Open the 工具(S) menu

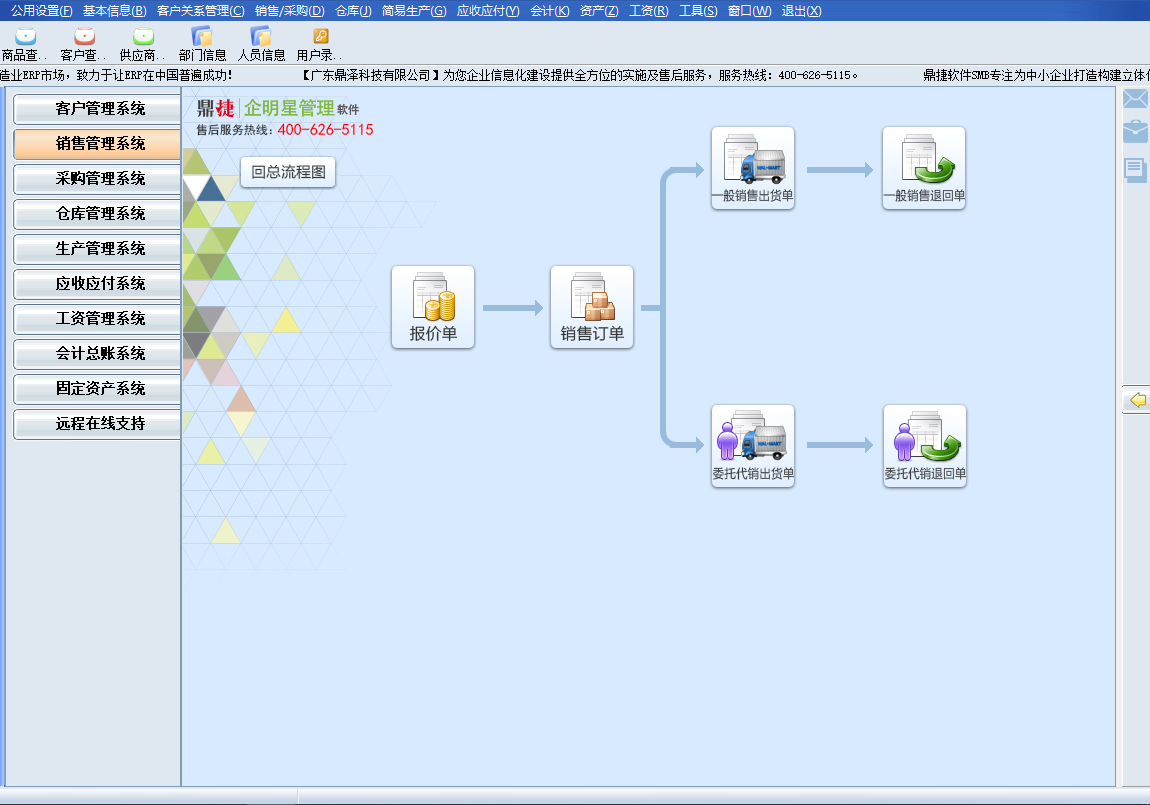point(697,10)
